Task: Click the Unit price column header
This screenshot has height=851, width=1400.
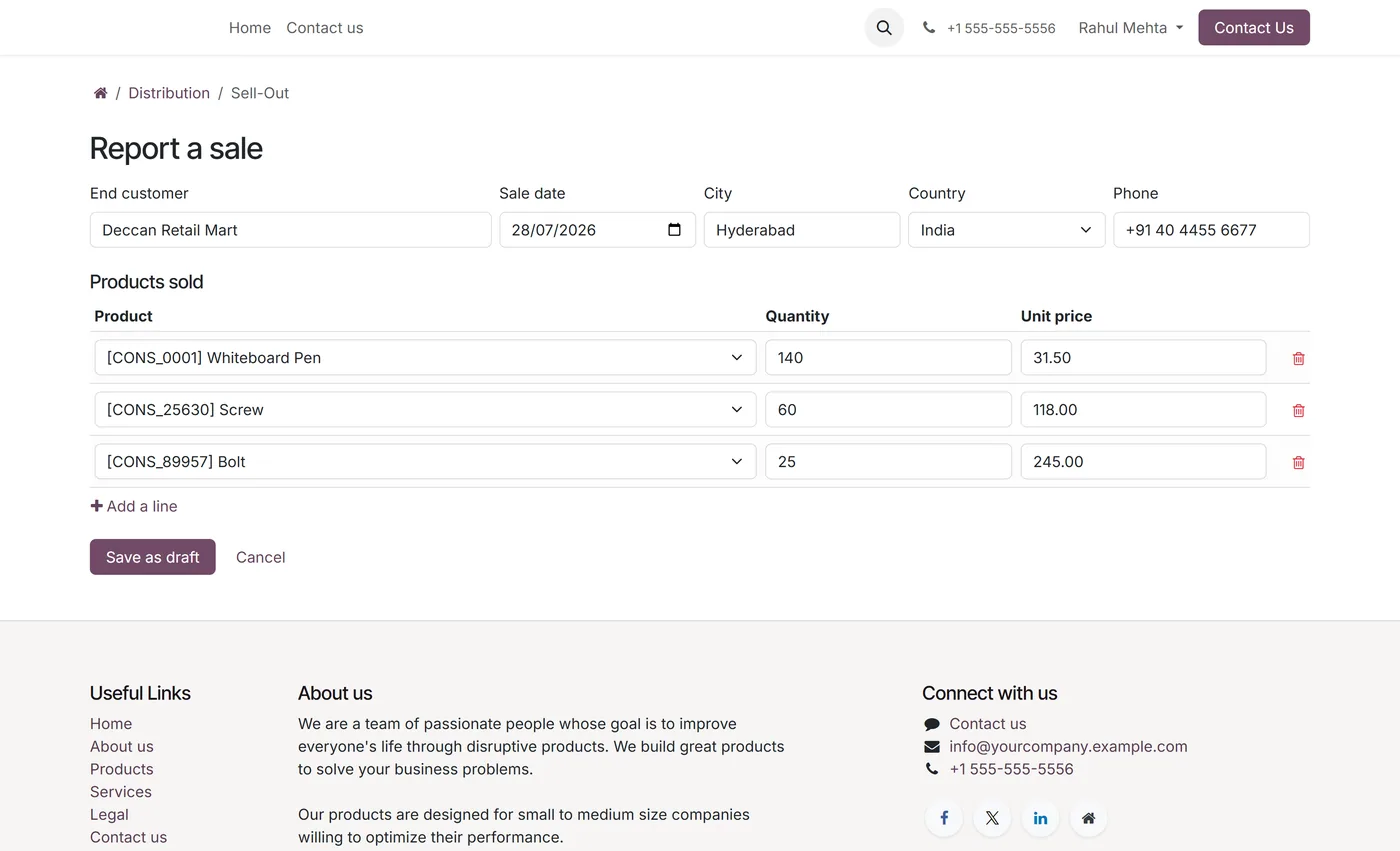Action: 1056,316
